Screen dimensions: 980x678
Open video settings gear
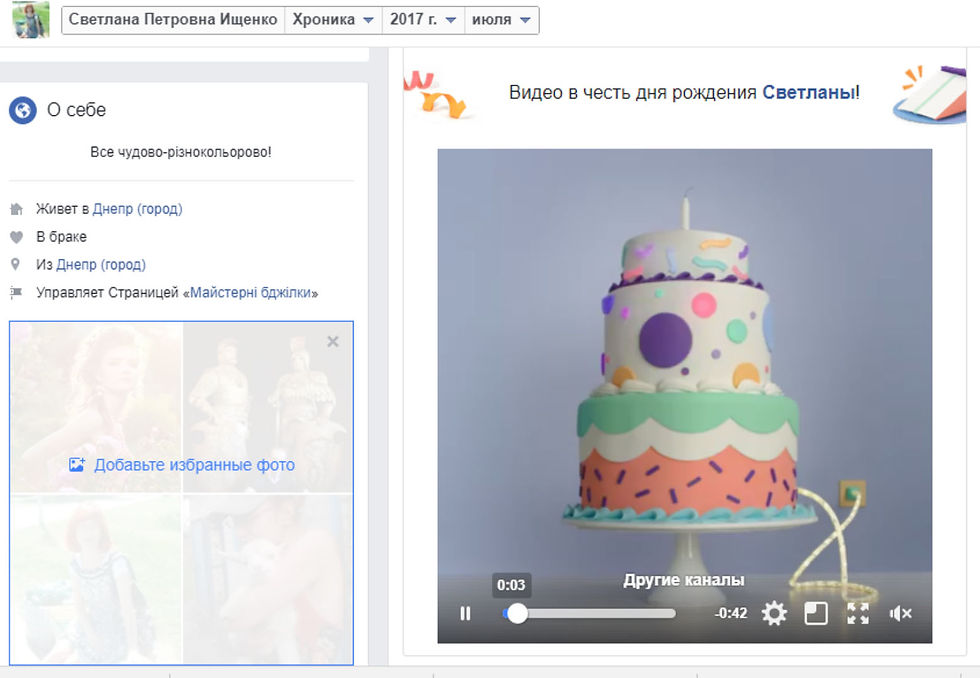tap(774, 614)
